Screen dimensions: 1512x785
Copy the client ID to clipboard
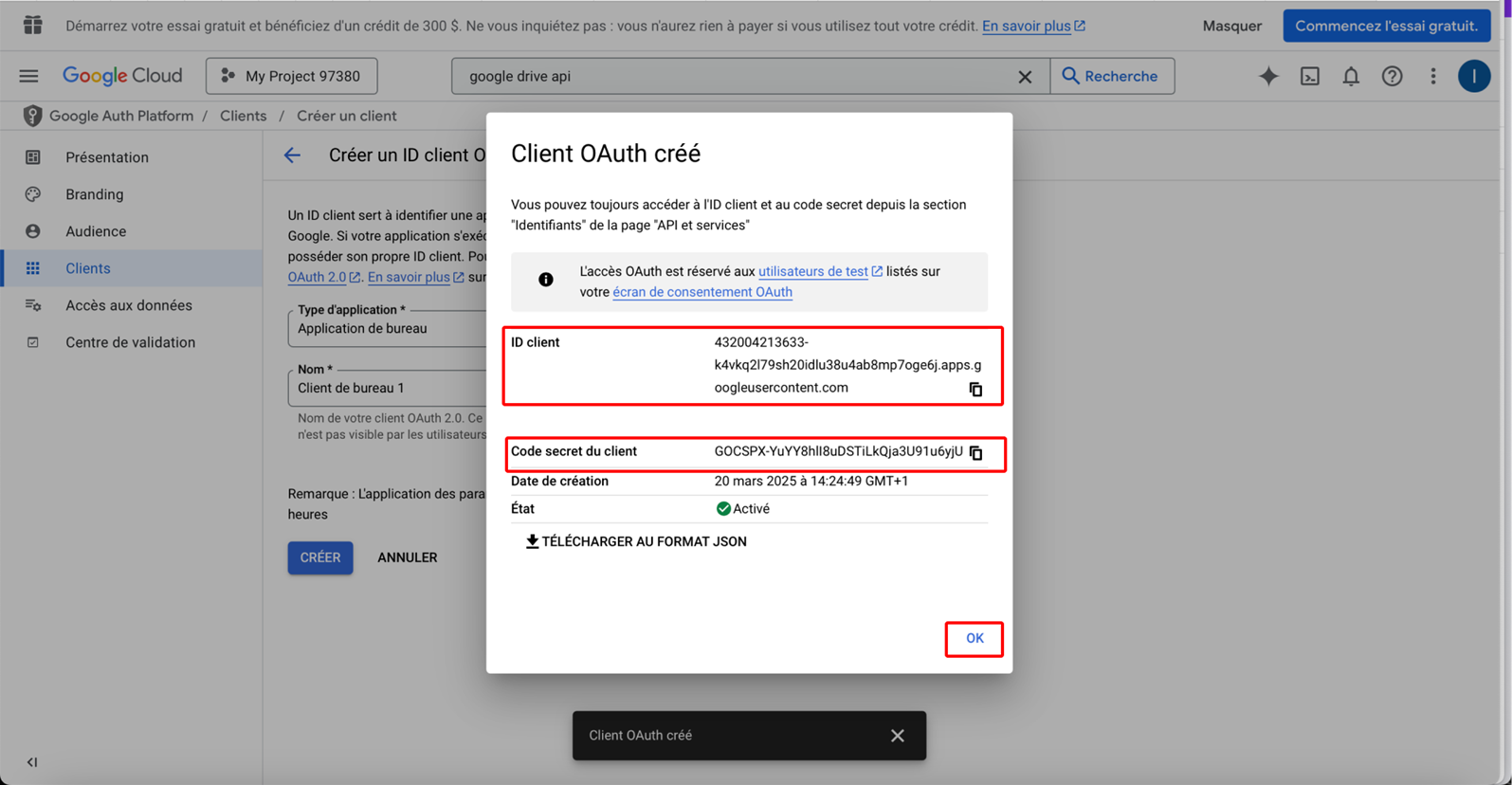coord(975,390)
